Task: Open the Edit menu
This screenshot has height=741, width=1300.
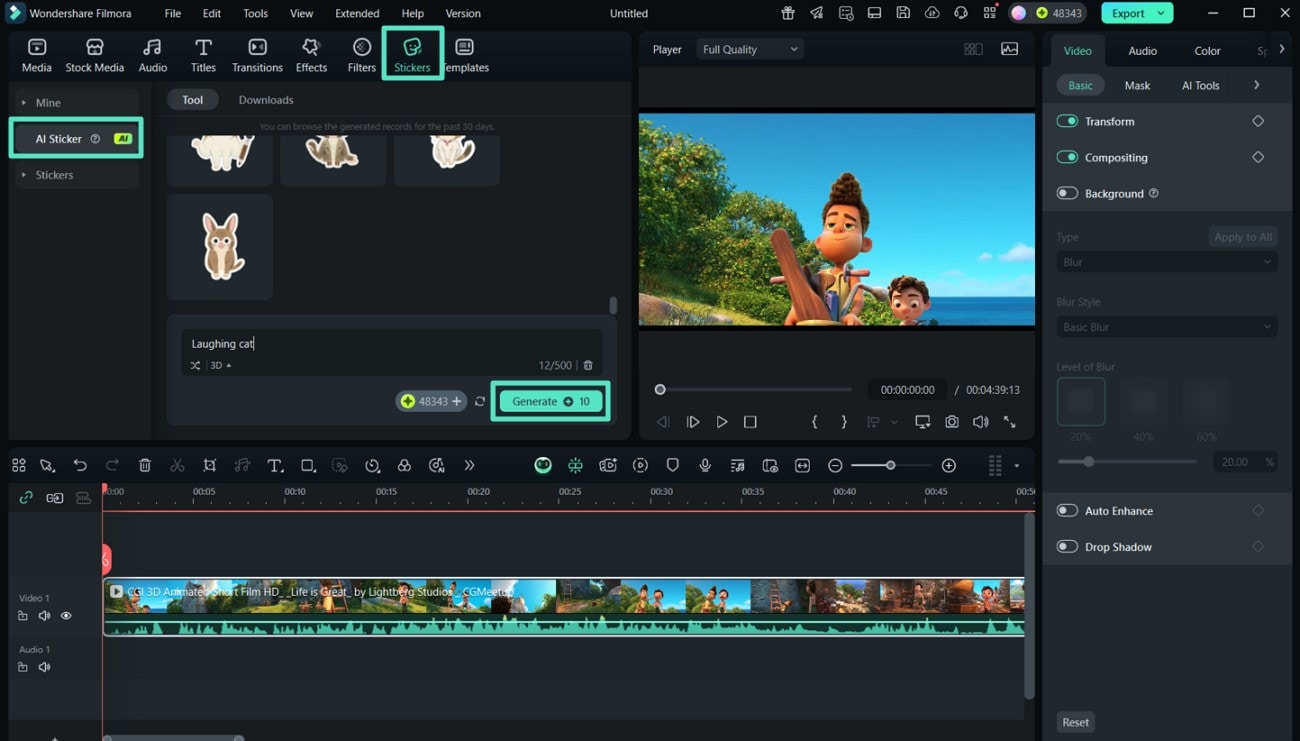Action: 212,13
